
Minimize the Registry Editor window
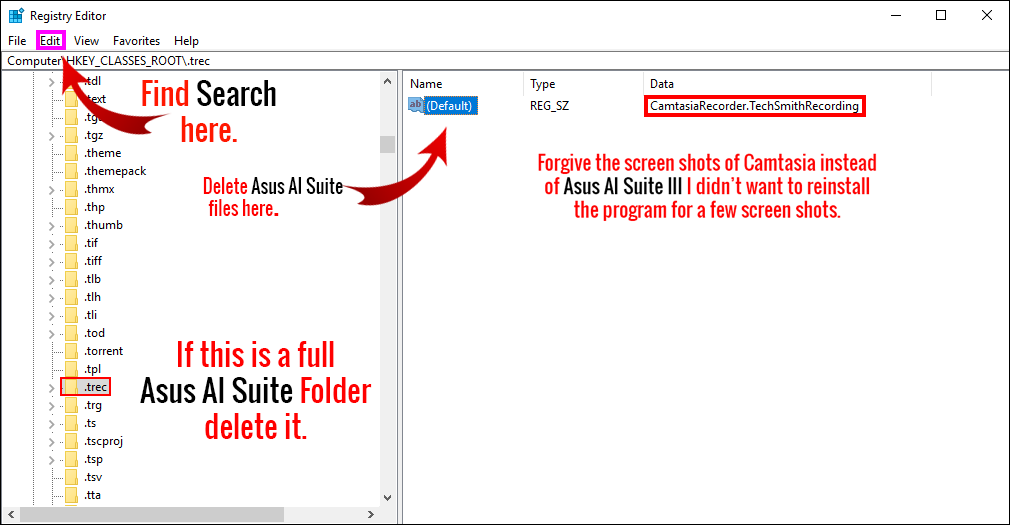tap(896, 15)
